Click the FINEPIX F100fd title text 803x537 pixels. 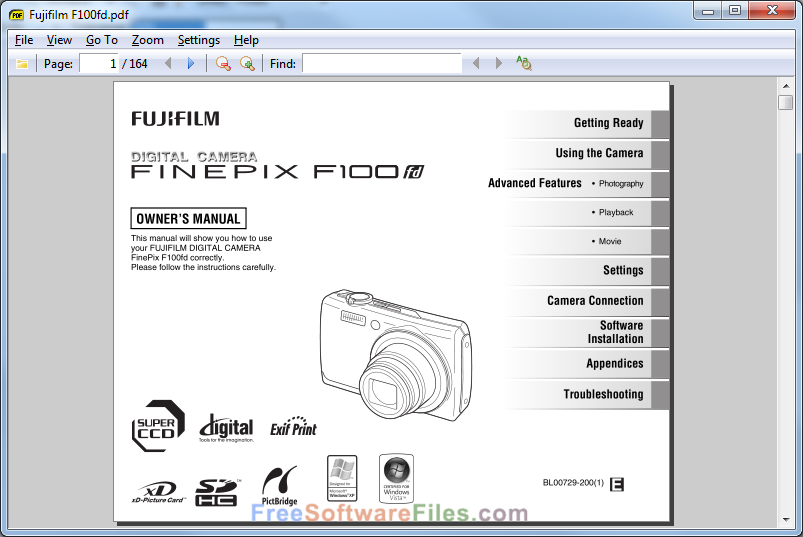278,172
